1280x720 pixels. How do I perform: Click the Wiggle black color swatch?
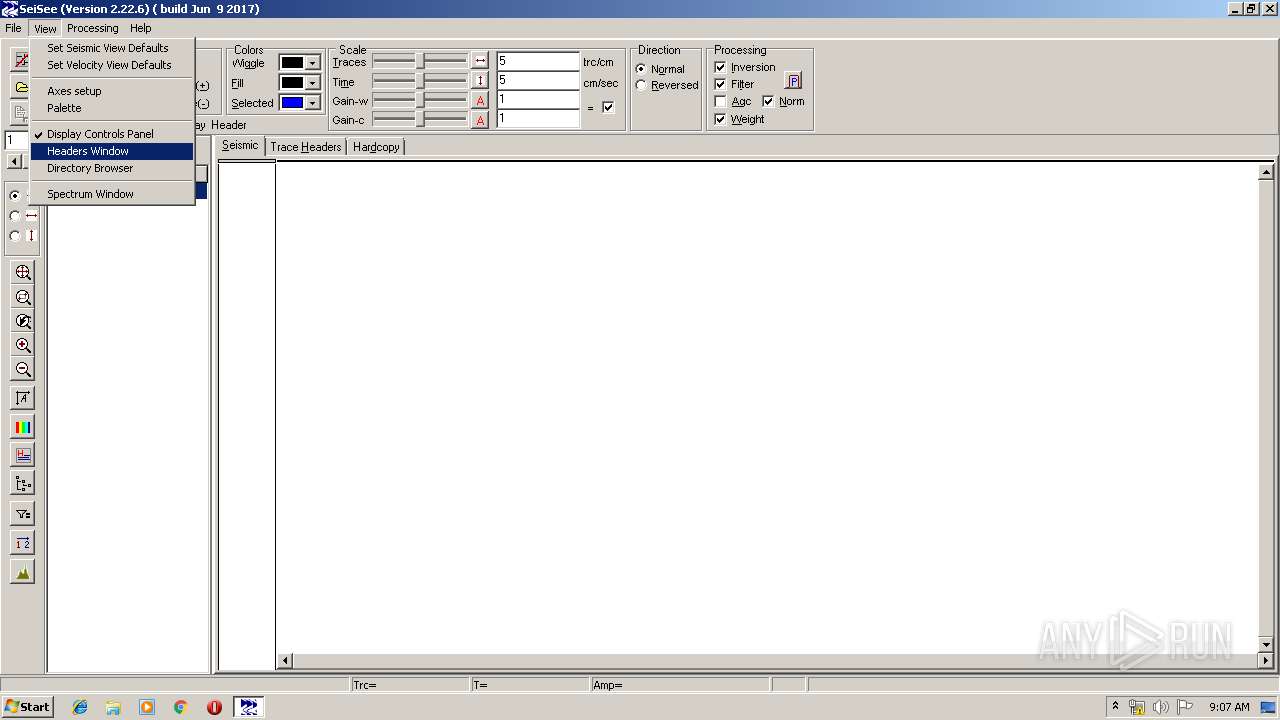click(x=292, y=63)
